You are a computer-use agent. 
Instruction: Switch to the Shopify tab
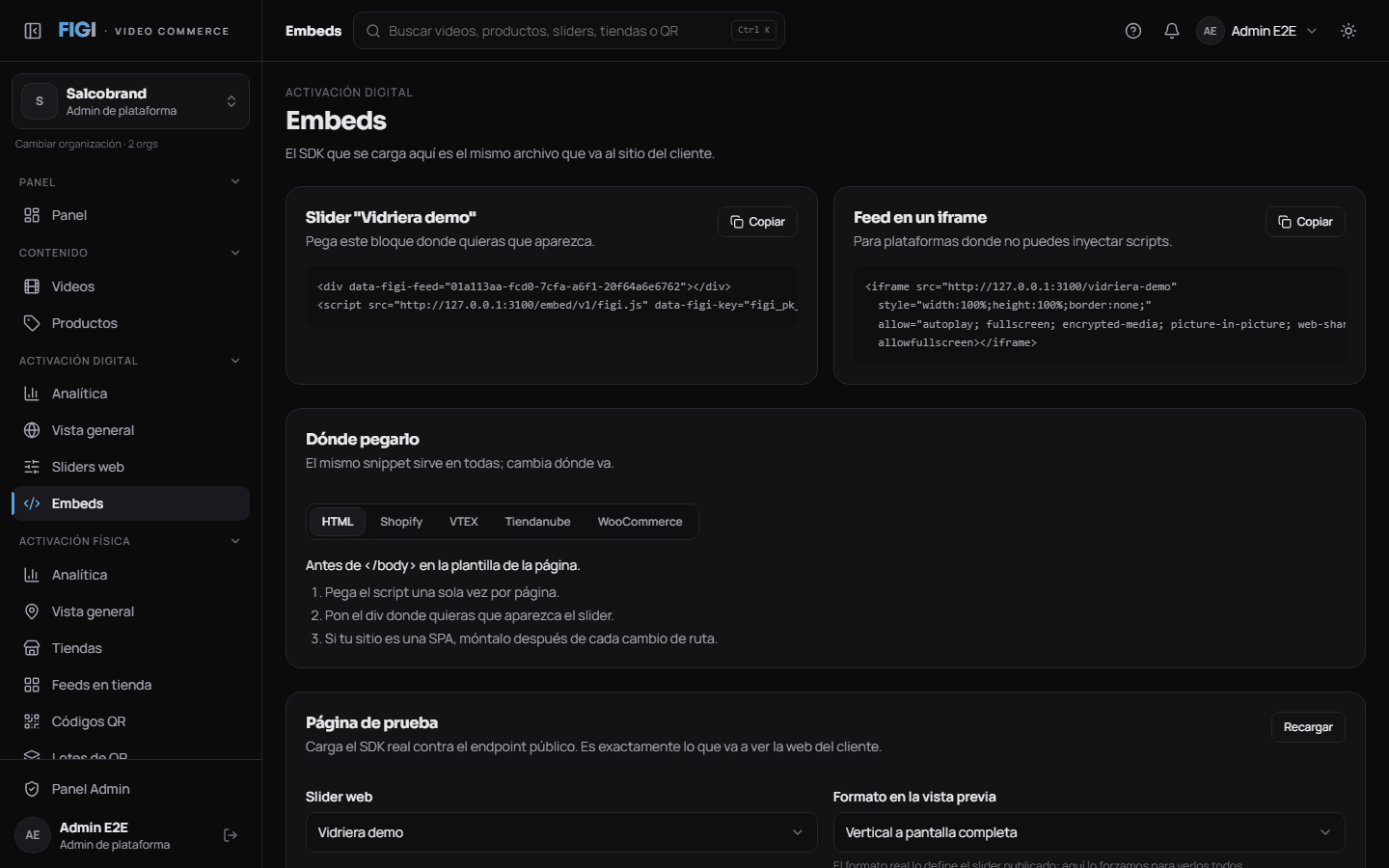(x=401, y=522)
